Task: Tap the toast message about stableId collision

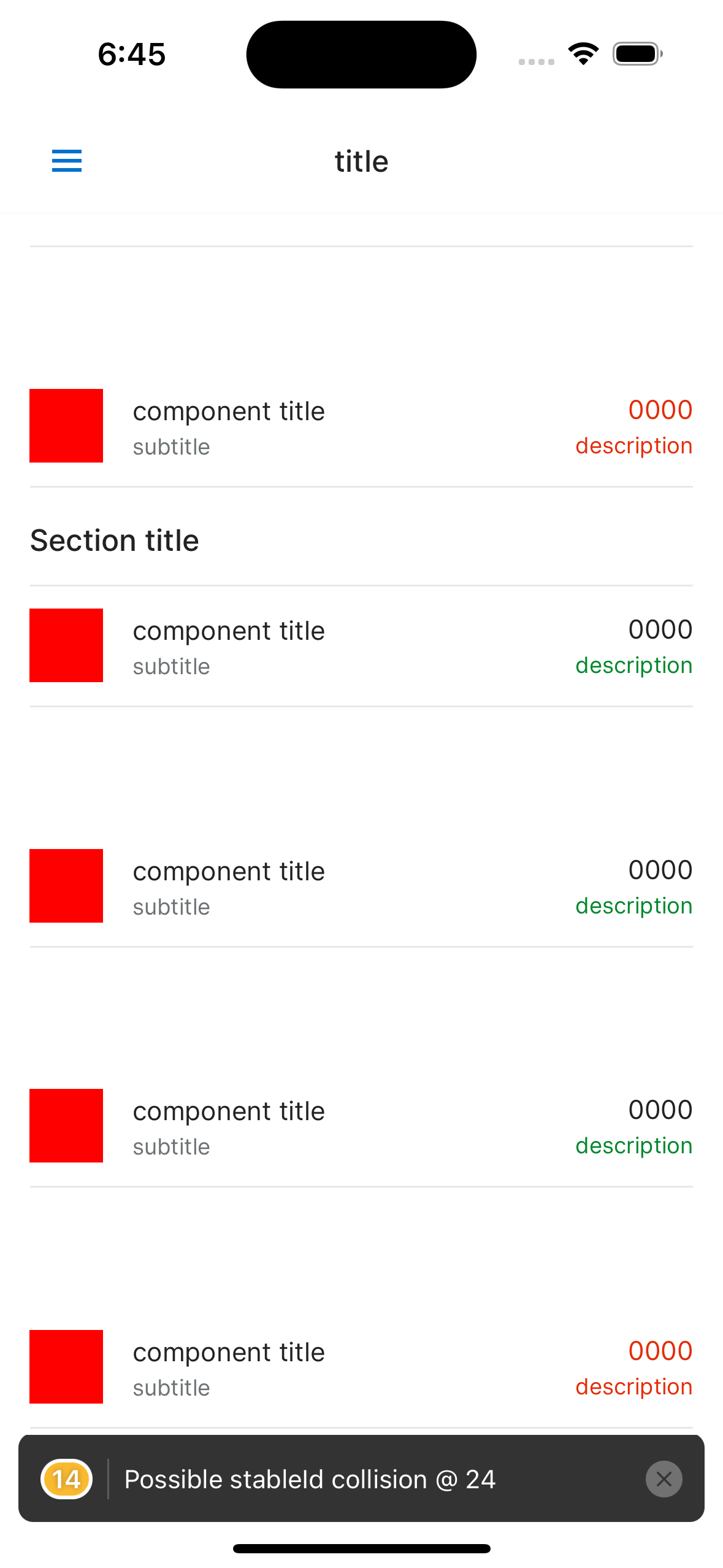Action: [x=310, y=1479]
